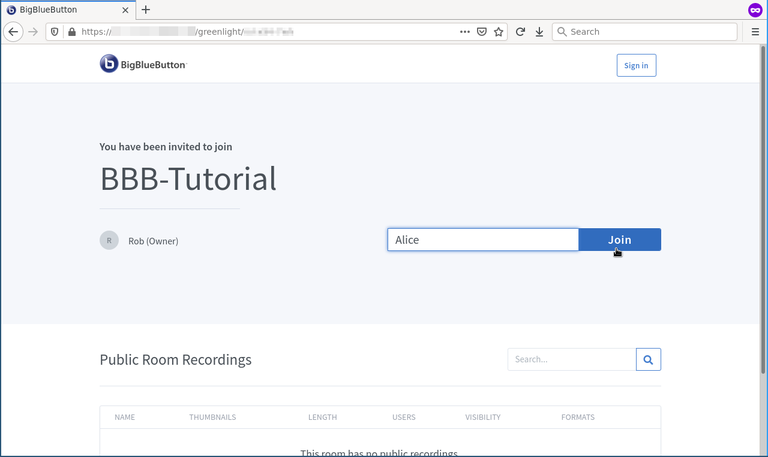The height and width of the screenshot is (457, 768).
Task: Open the downloads arrow icon
Action: pyautogui.click(x=539, y=32)
